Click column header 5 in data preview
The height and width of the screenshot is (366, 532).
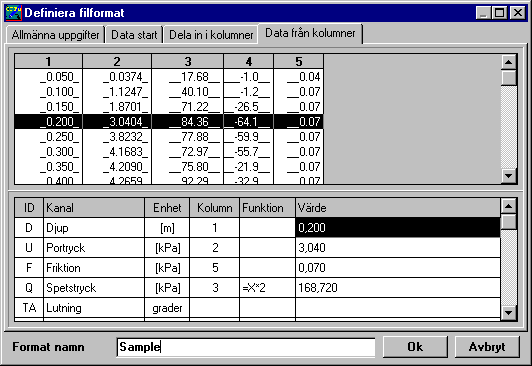pyautogui.click(x=299, y=61)
